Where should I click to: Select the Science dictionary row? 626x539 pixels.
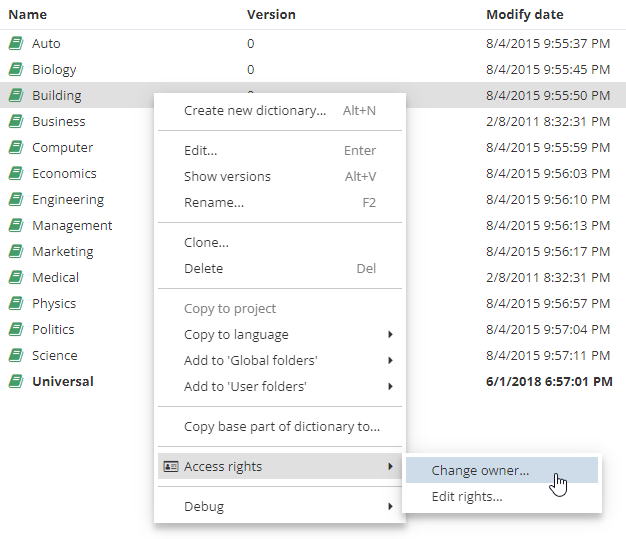[x=54, y=356]
